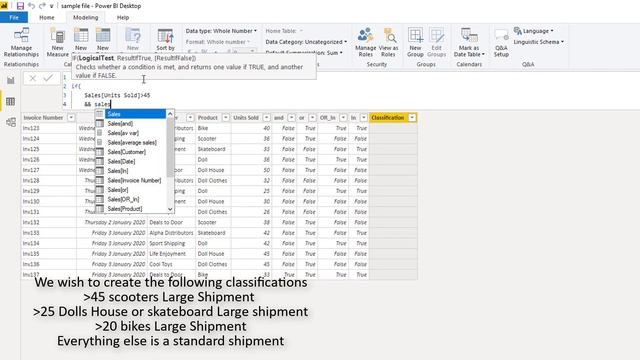Open the 'and' column filter dropdown

291,118
